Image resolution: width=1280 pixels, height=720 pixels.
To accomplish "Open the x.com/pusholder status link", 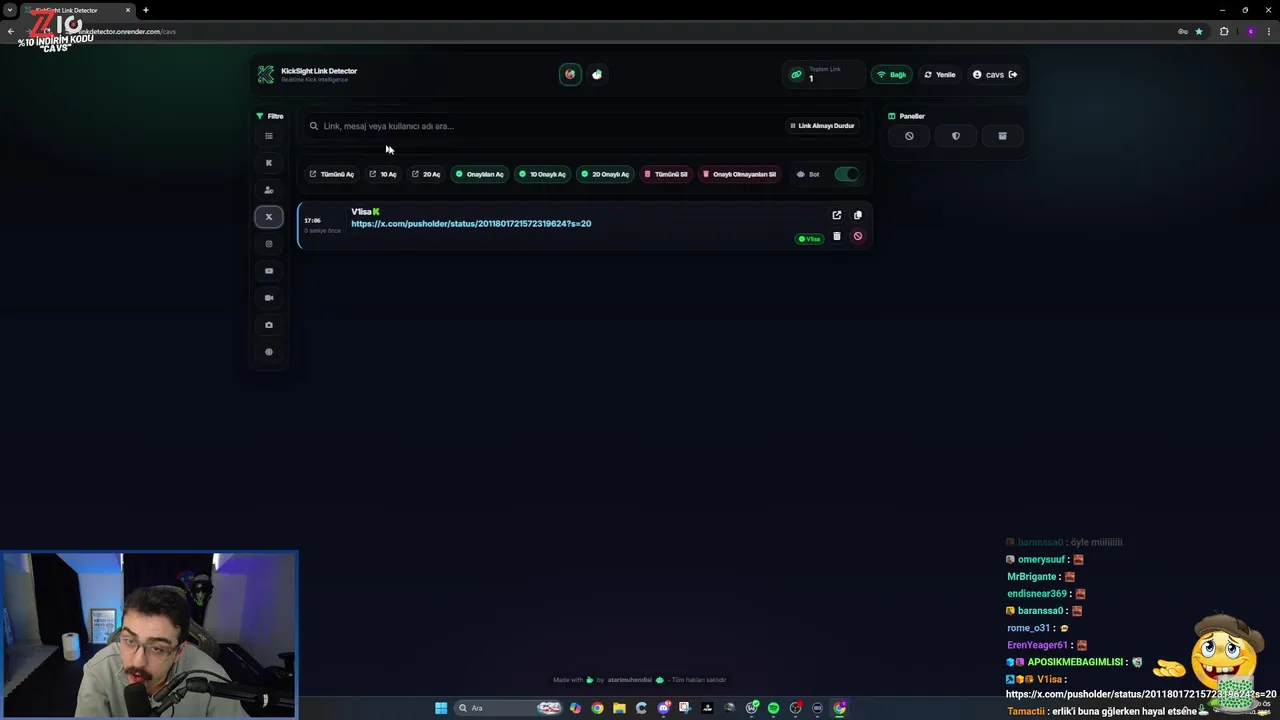I will click(x=471, y=224).
